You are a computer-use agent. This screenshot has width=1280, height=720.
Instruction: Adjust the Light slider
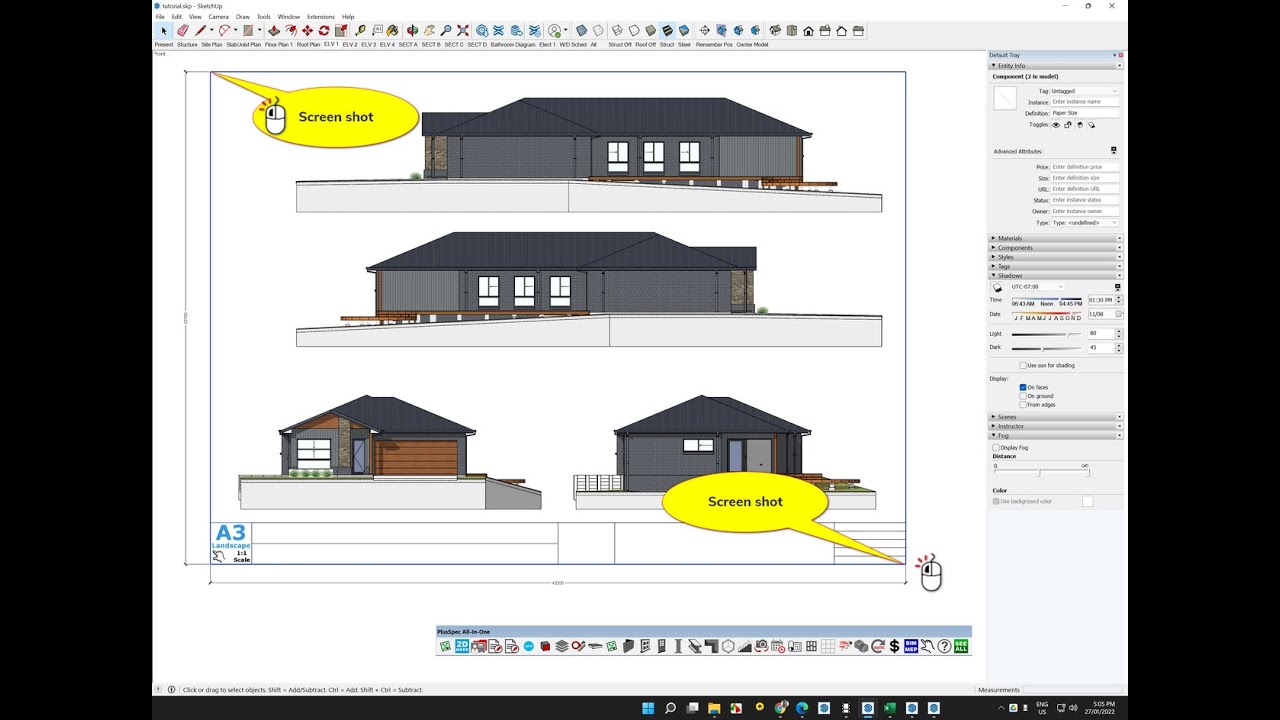pyautogui.click(x=1046, y=334)
